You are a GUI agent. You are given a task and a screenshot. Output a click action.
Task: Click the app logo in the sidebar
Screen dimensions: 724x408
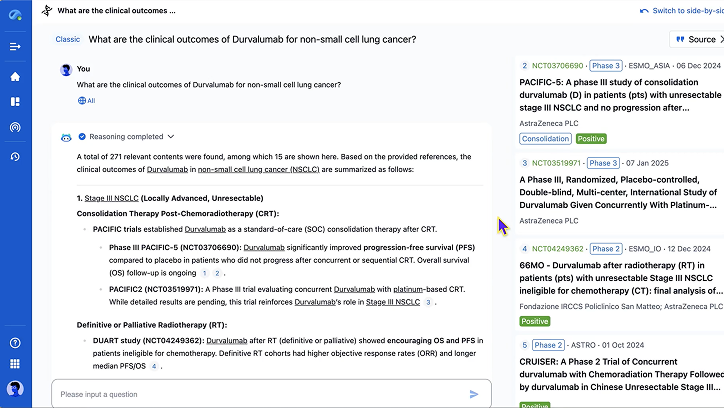click(x=15, y=15)
